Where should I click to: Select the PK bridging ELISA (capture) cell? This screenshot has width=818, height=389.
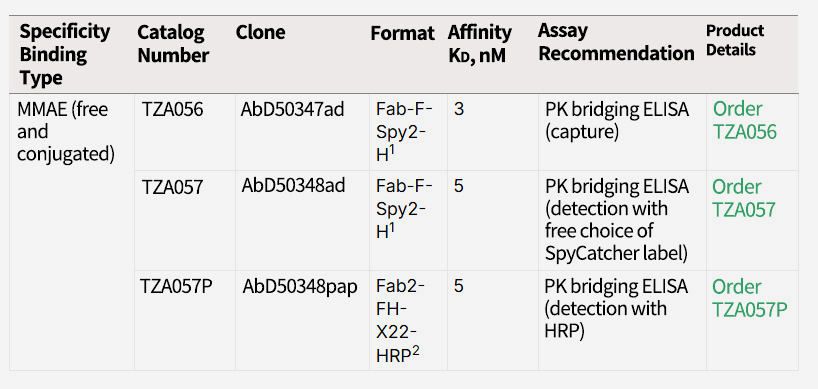click(x=617, y=120)
